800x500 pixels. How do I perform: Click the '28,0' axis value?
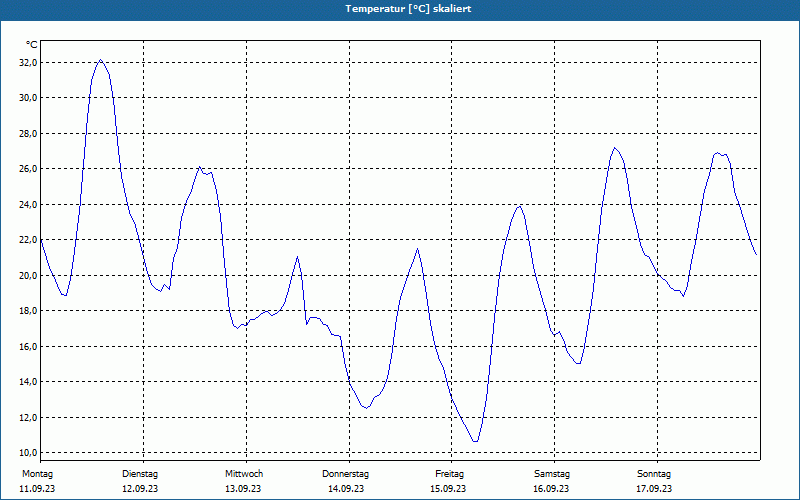[29, 134]
